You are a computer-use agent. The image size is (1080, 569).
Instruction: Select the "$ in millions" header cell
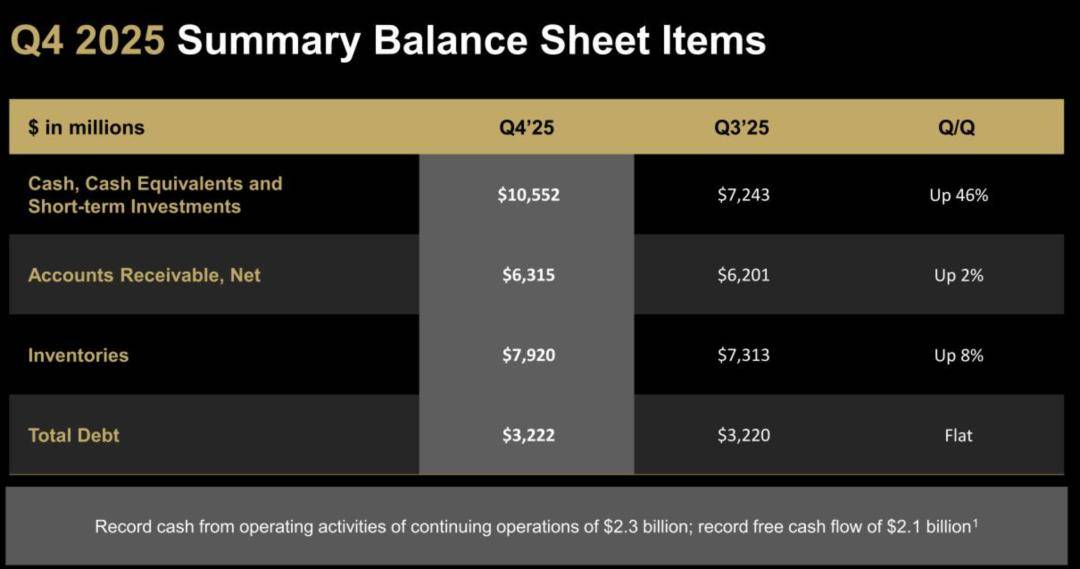pos(87,127)
